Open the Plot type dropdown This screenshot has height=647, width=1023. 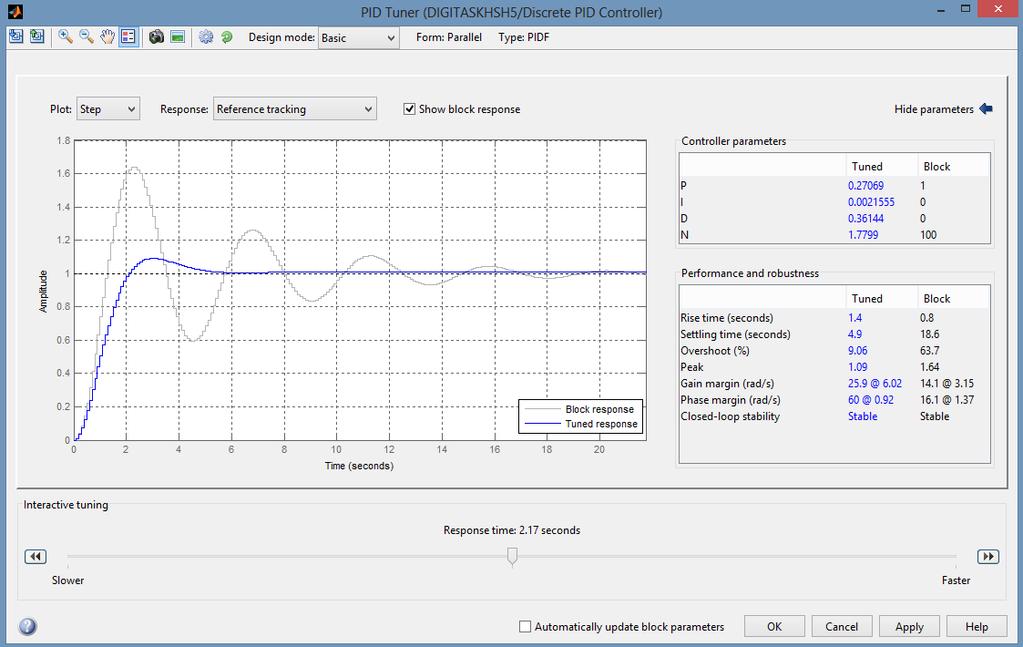(x=108, y=109)
